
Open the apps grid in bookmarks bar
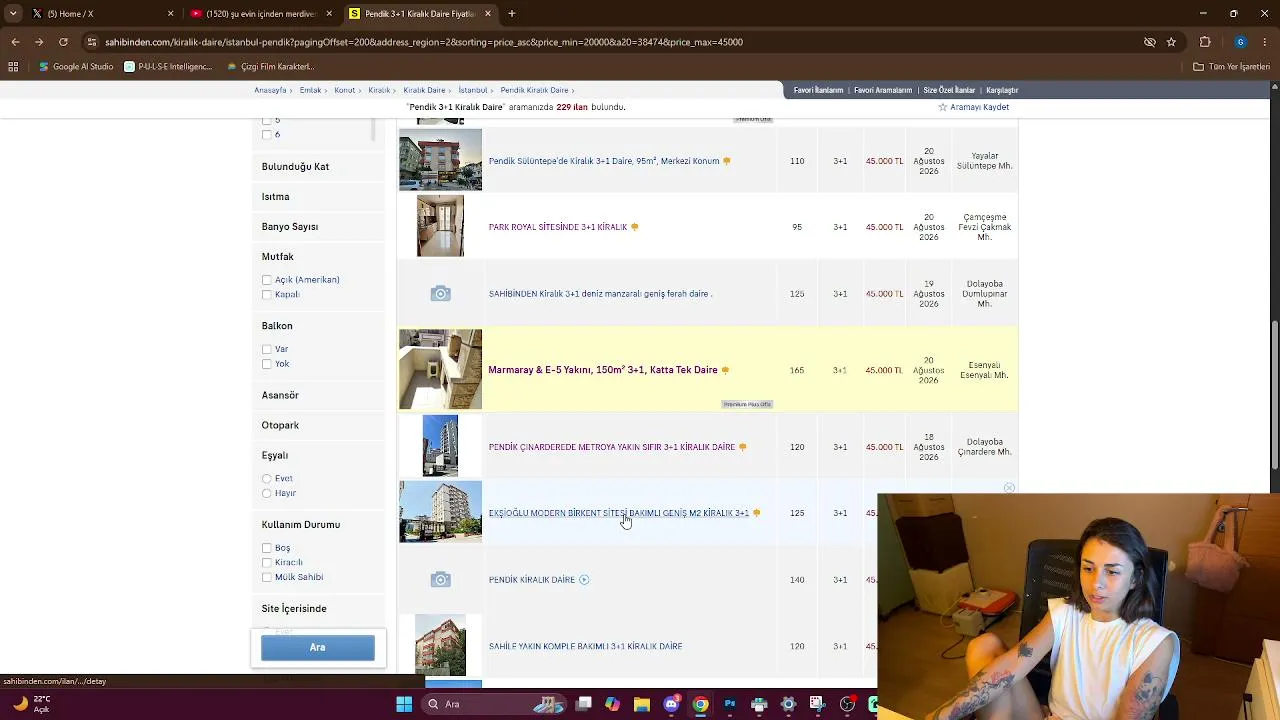(x=13, y=67)
